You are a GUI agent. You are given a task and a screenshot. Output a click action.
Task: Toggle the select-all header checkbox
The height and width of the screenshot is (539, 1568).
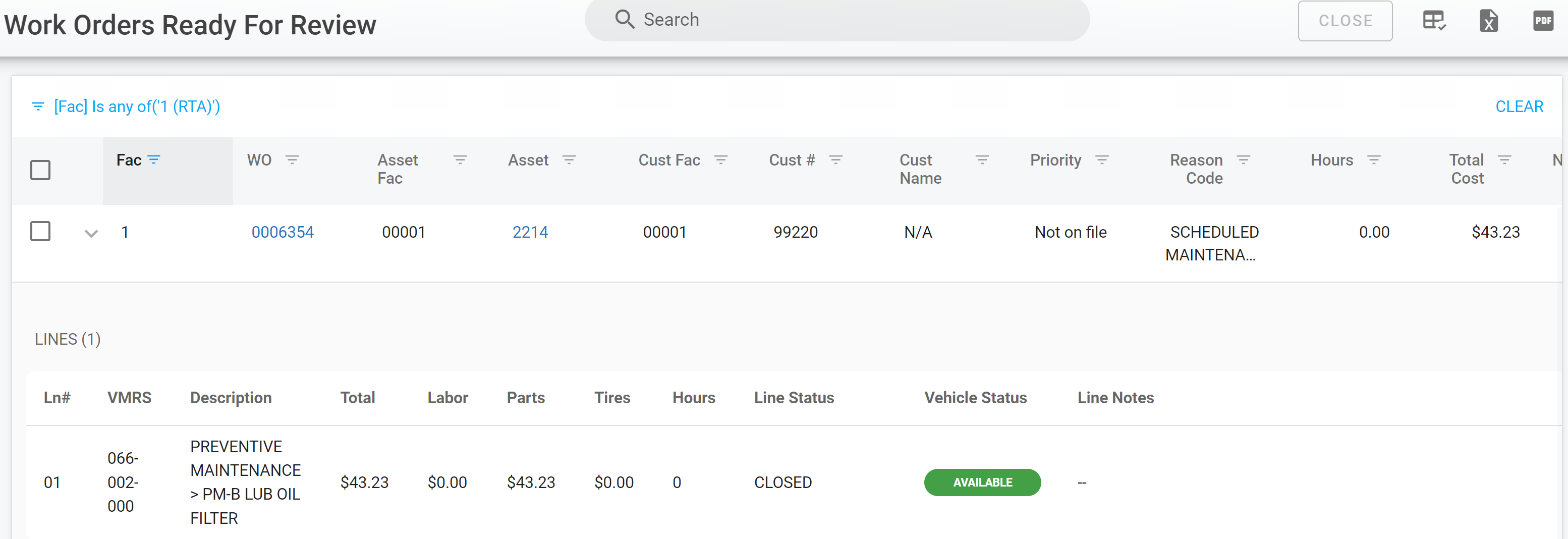pos(40,170)
